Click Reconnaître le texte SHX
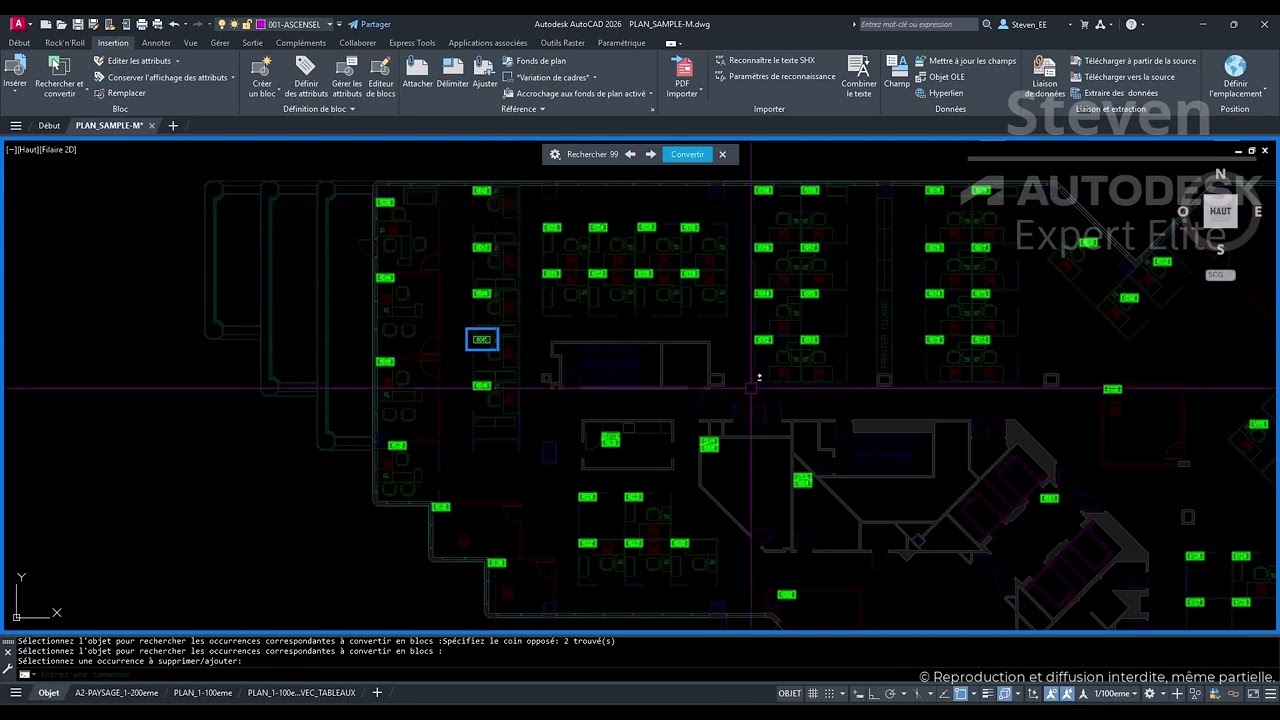Screen dimensions: 1280x720 (765, 61)
